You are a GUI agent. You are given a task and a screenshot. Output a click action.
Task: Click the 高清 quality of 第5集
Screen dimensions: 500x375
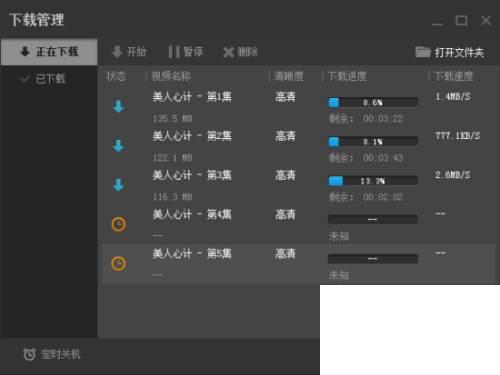pyautogui.click(x=285, y=254)
